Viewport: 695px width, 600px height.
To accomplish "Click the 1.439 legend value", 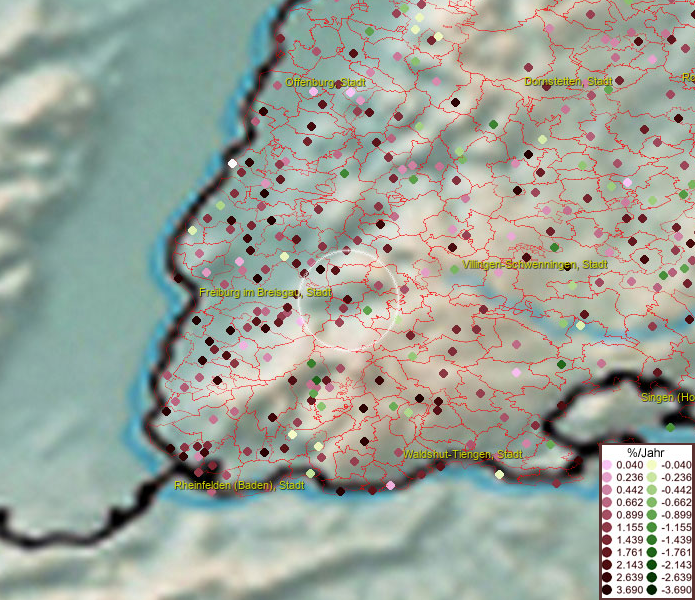I will (629, 540).
